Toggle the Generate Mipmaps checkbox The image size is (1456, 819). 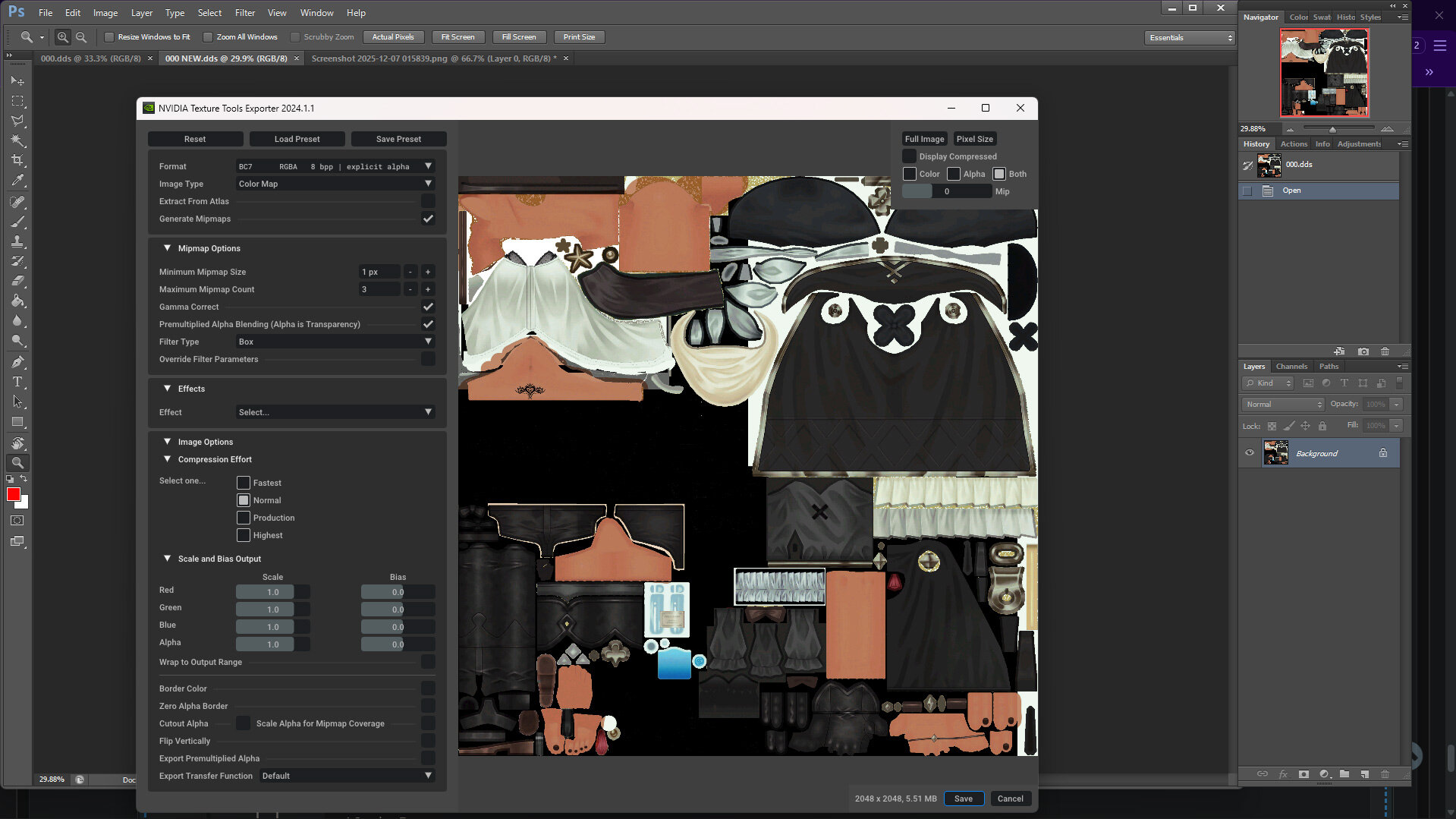click(x=428, y=219)
